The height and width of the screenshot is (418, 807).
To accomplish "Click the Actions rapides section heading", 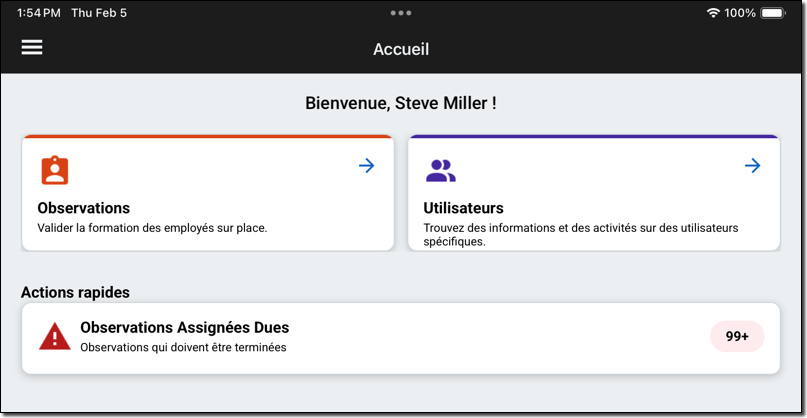I will 75,292.
